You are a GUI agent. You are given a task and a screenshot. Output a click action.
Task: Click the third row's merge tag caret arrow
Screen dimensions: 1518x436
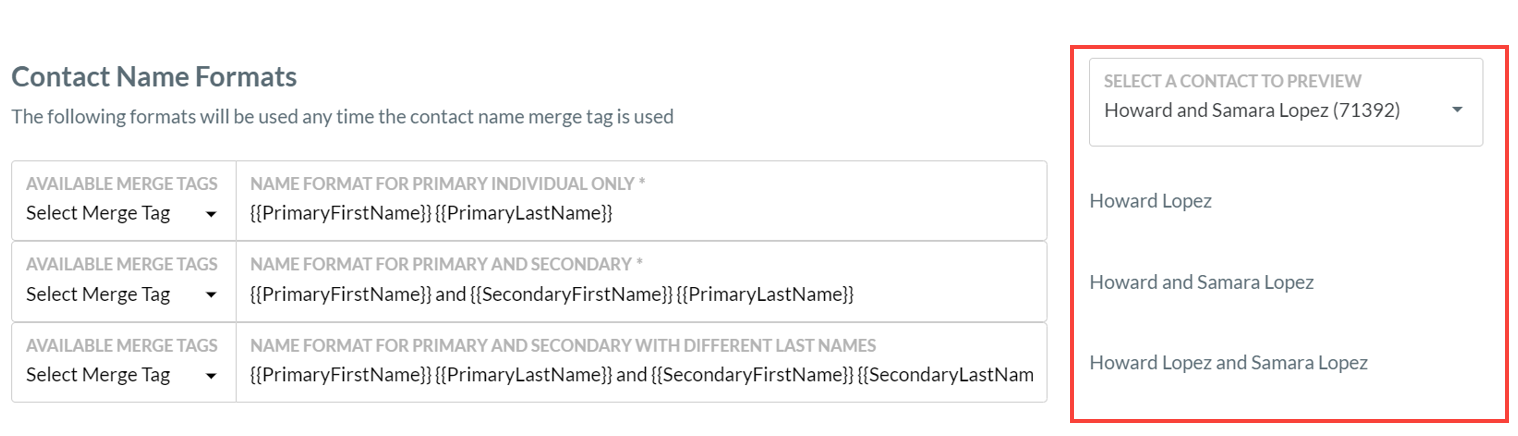[210, 375]
